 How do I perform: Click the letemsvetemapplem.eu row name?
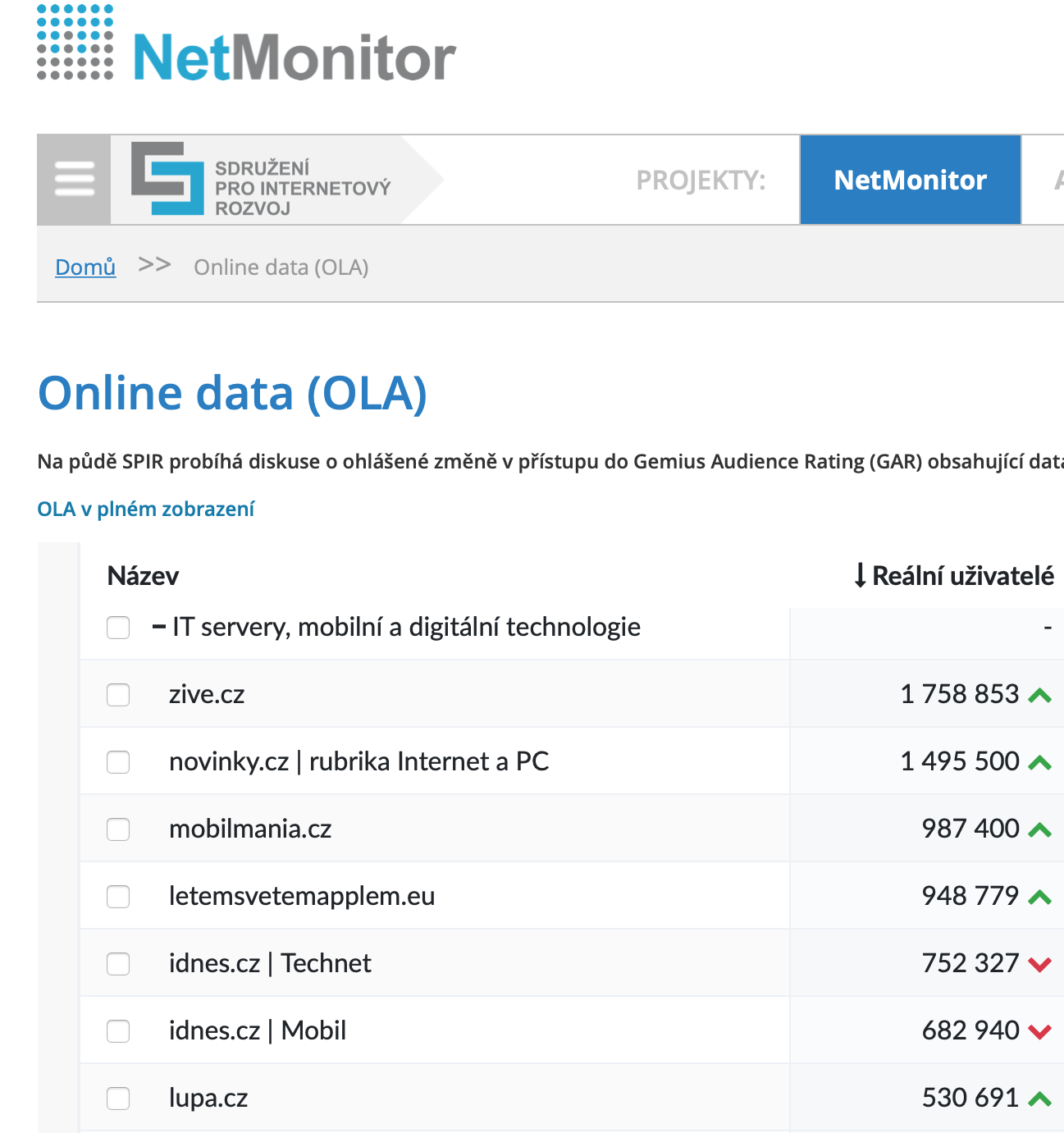click(302, 896)
